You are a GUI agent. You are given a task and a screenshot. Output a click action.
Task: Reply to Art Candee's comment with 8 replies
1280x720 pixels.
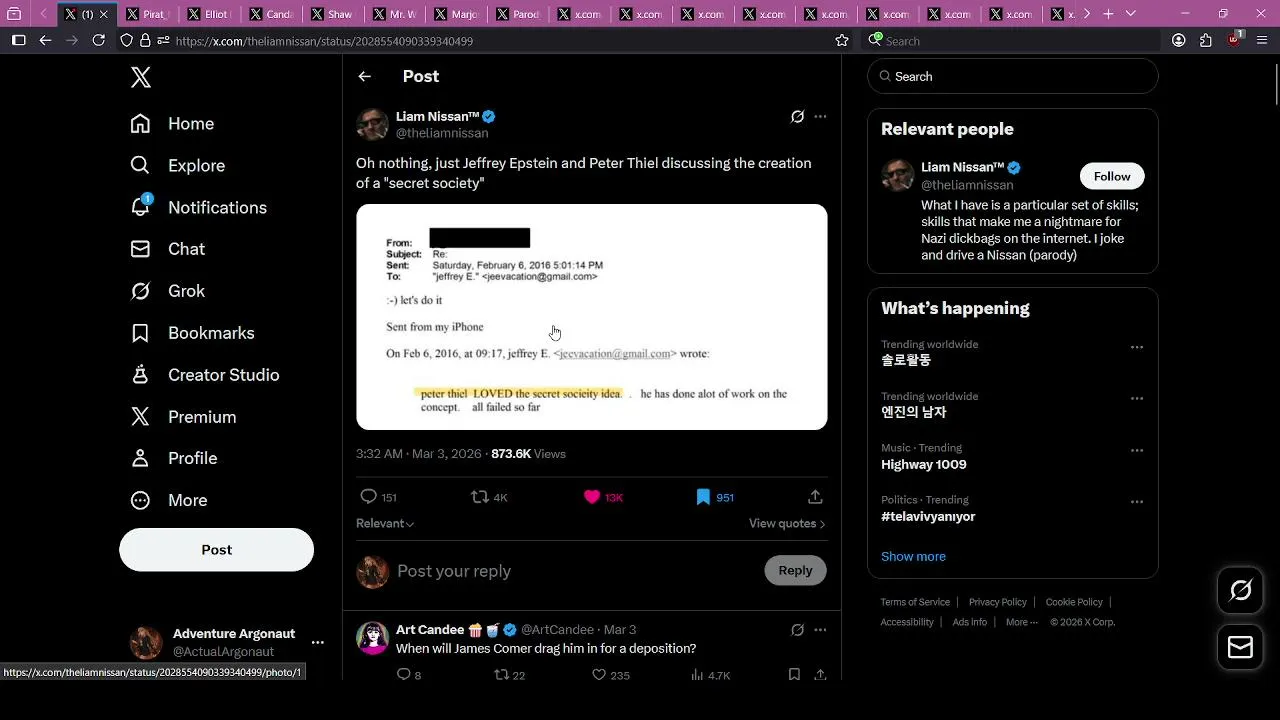404,675
